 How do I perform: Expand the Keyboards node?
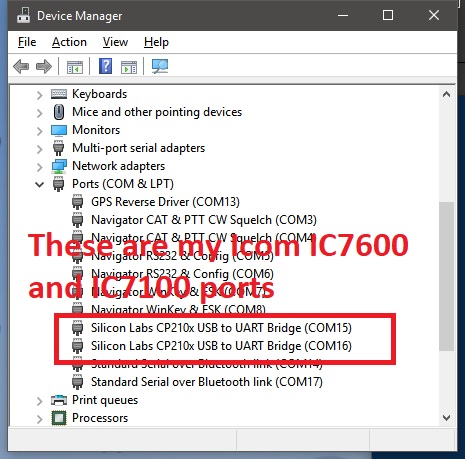[39, 95]
